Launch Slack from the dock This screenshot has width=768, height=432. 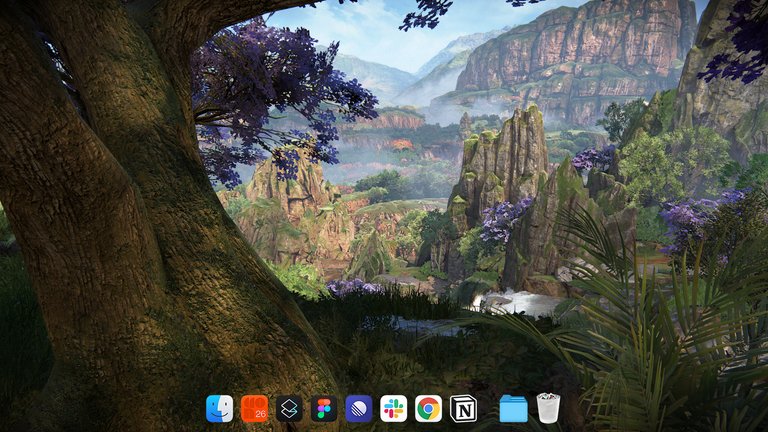(x=393, y=408)
